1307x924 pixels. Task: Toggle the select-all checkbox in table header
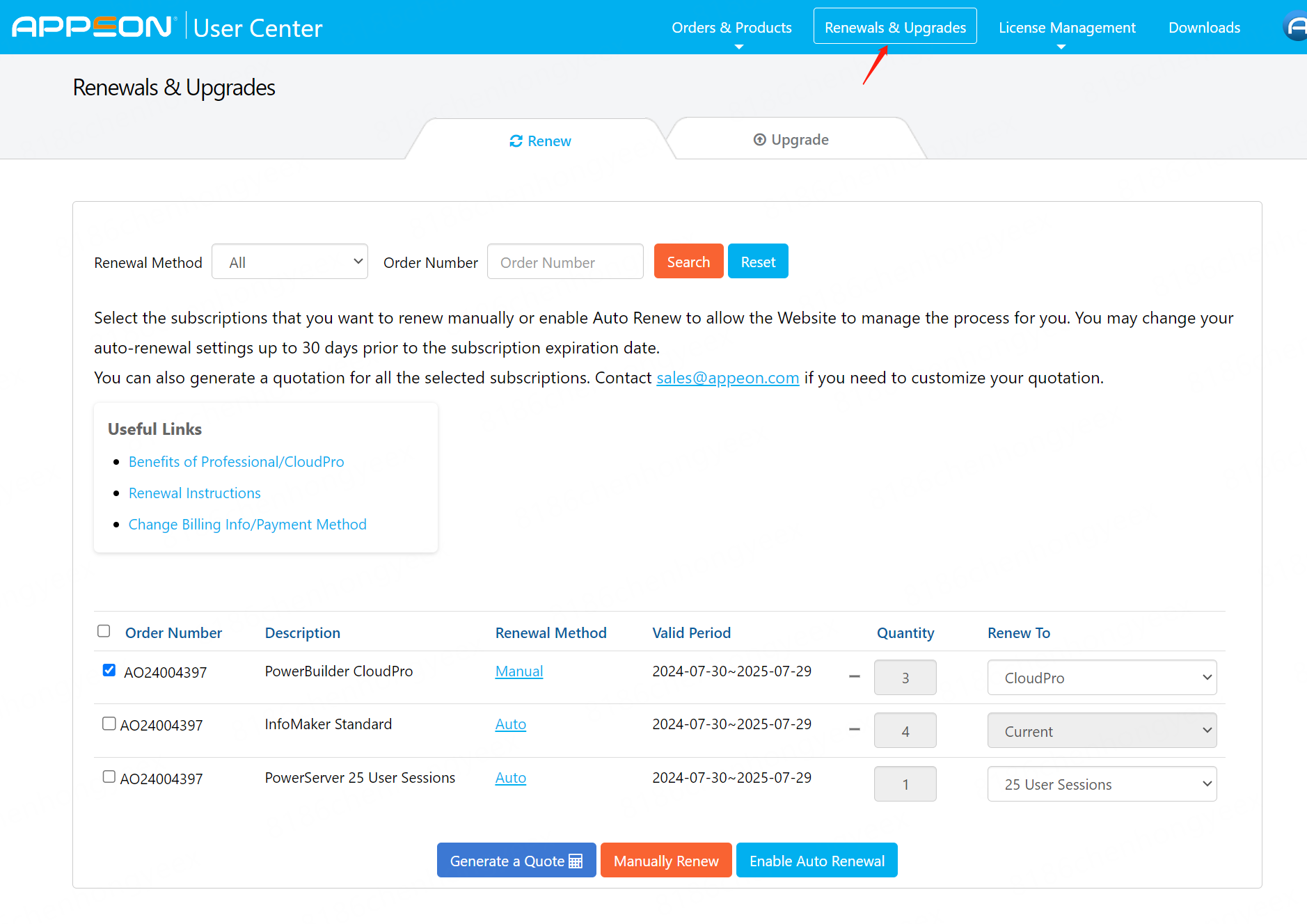coord(104,631)
